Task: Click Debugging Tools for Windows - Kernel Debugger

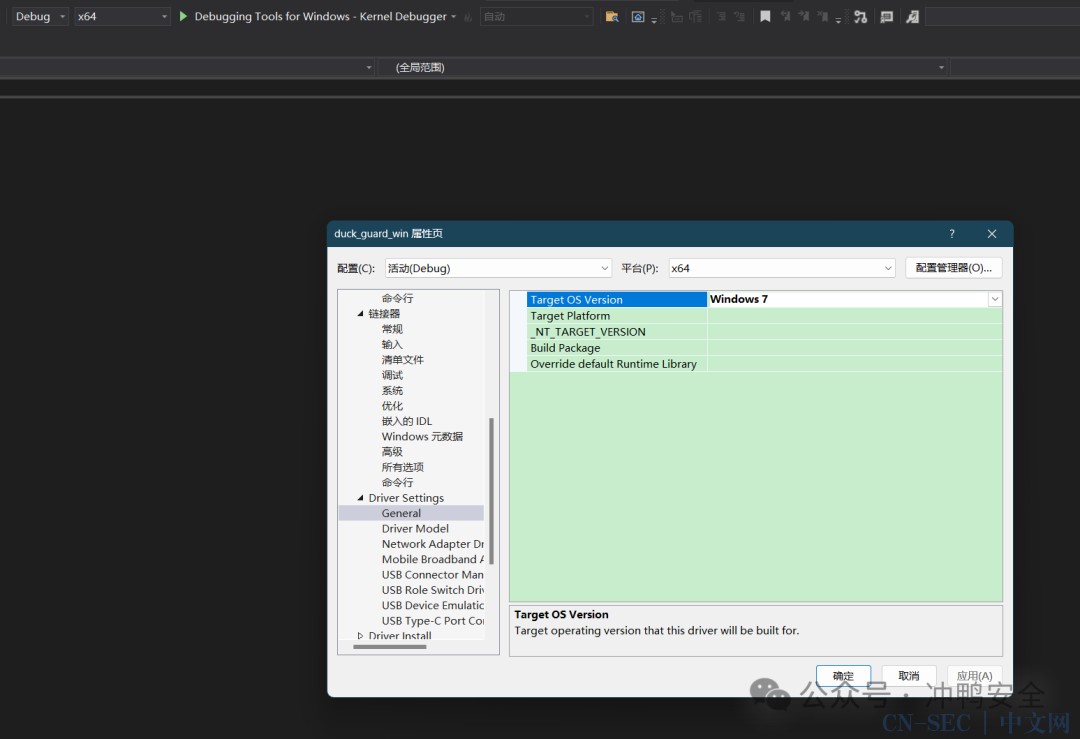Action: coord(320,17)
